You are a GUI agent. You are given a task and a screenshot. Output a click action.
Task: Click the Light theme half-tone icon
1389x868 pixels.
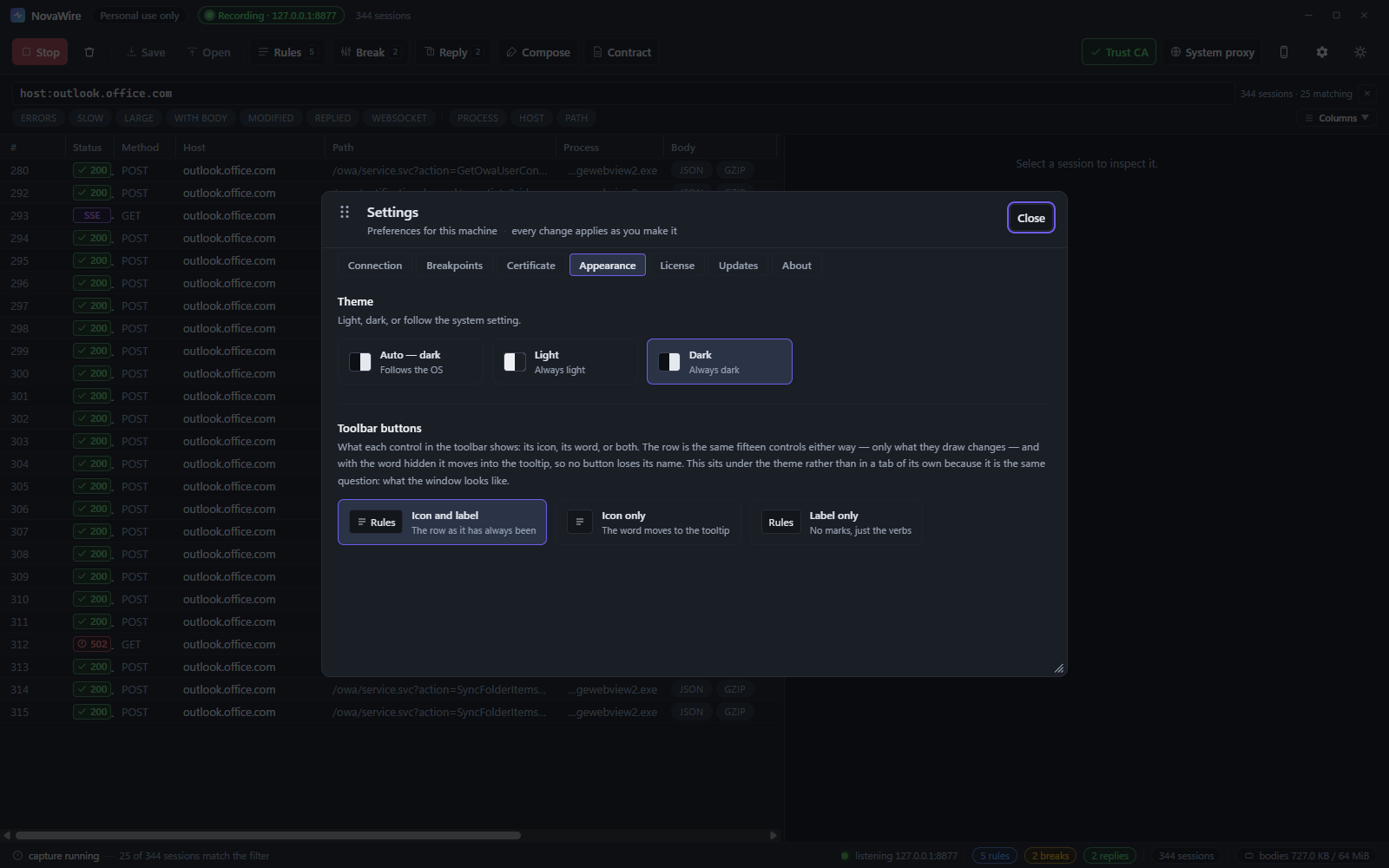tap(515, 362)
